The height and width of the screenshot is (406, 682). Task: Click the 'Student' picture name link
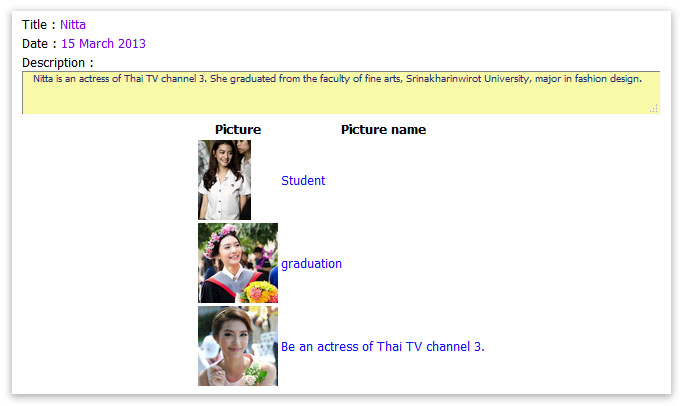[303, 181]
